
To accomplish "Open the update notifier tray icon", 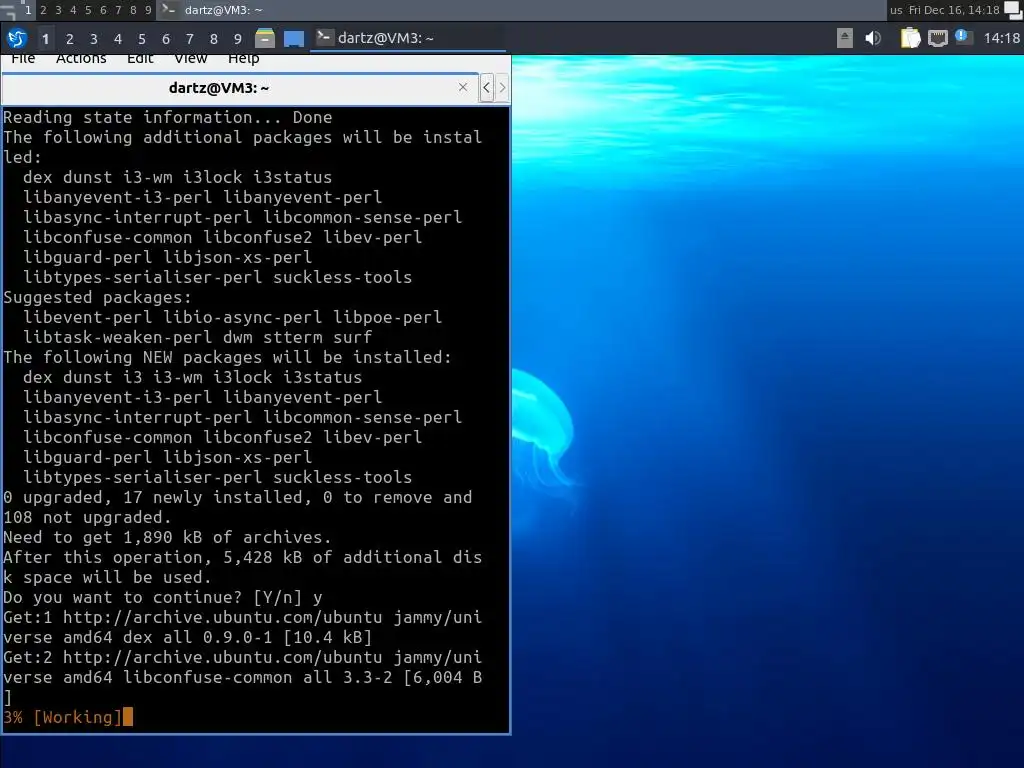I will 963,37.
